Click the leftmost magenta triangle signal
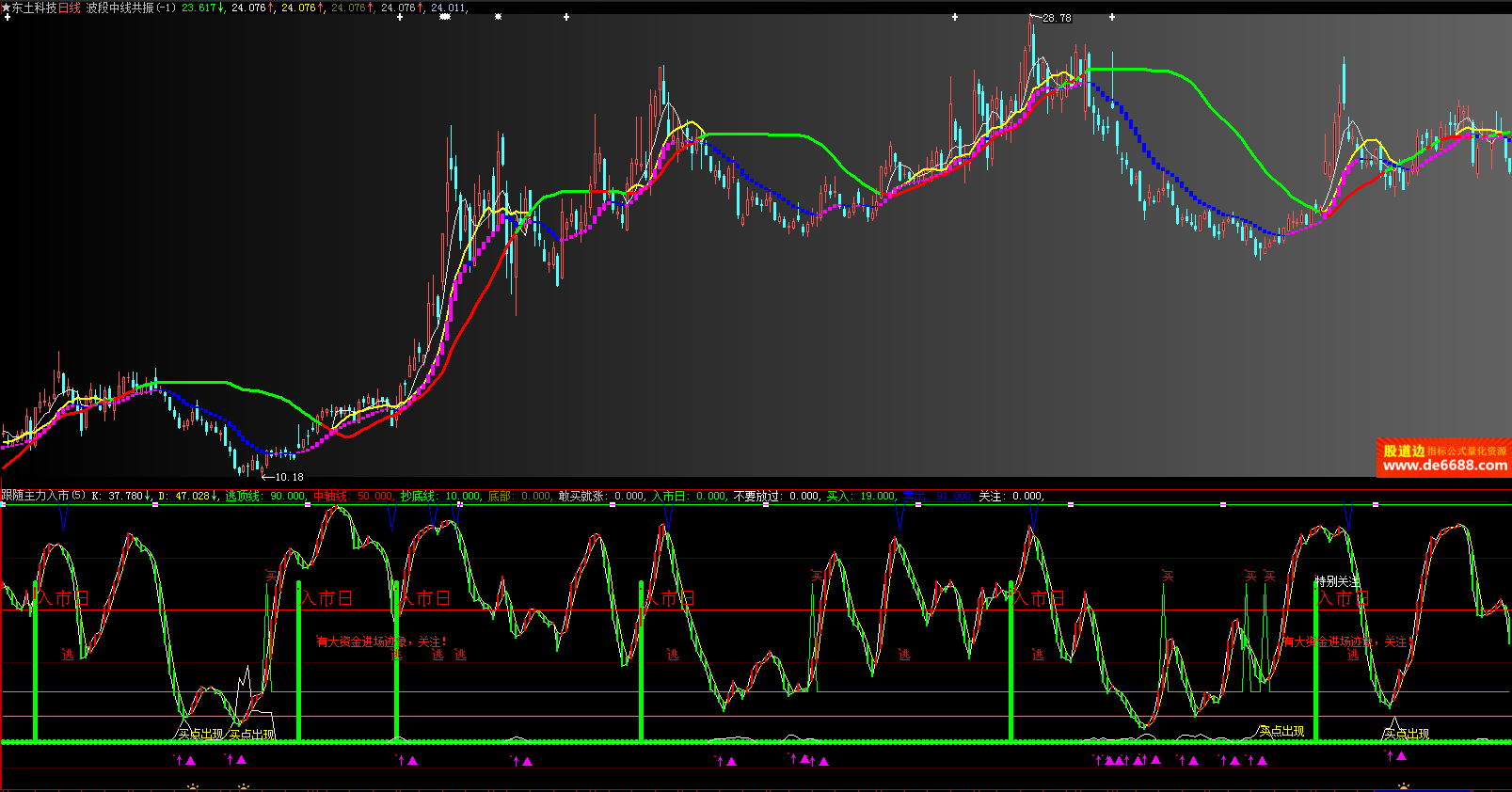The height and width of the screenshot is (792, 1512). point(190,760)
